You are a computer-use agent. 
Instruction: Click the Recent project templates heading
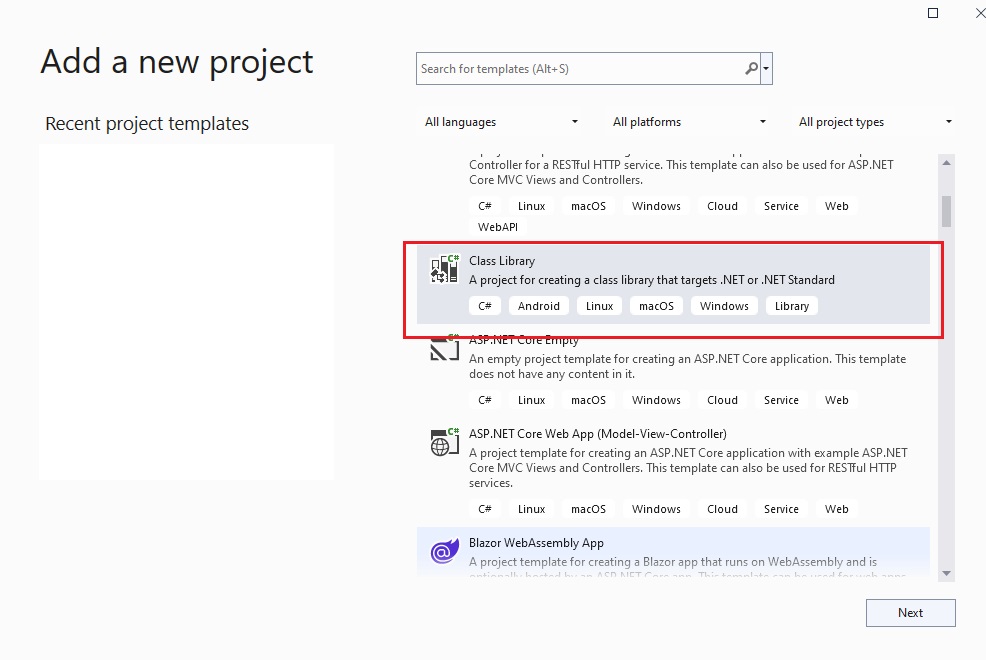click(x=147, y=124)
